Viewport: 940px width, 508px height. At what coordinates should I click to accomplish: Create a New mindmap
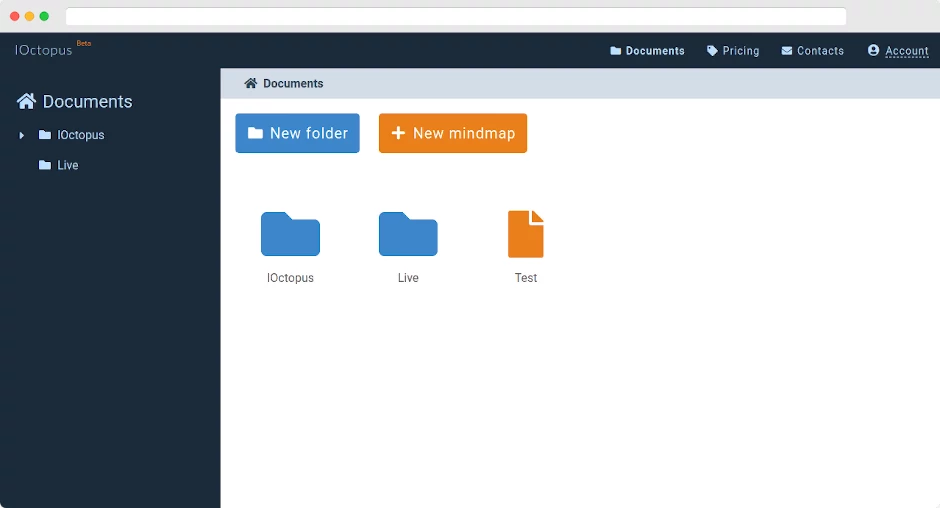click(x=453, y=133)
